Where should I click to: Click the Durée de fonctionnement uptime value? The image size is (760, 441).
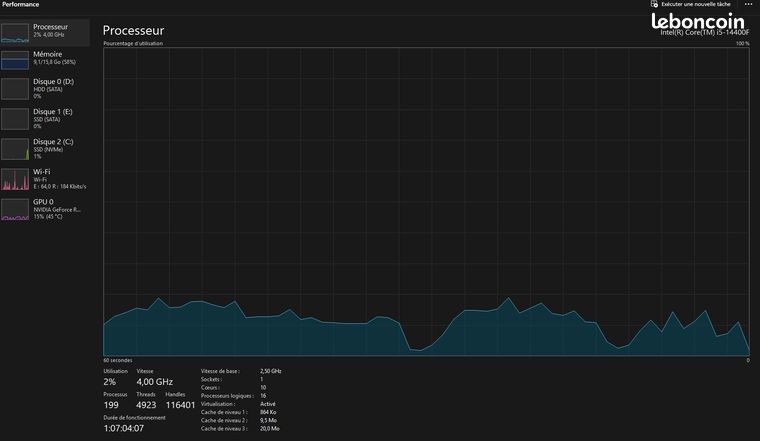tap(124, 428)
